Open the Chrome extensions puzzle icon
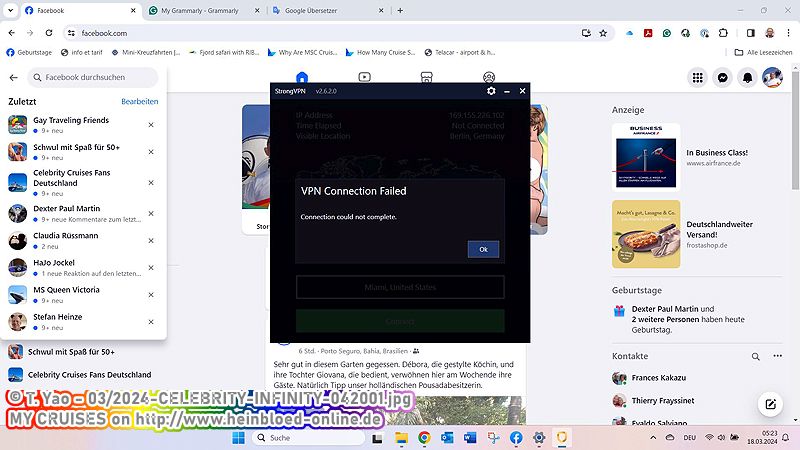The height and width of the screenshot is (450, 800). click(723, 33)
